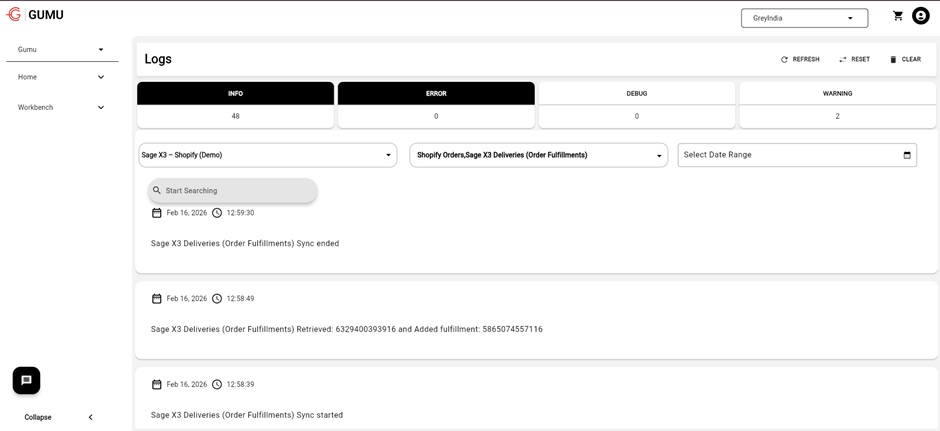Click the calendar icon in date range field
The height and width of the screenshot is (431, 940).
[907, 155]
